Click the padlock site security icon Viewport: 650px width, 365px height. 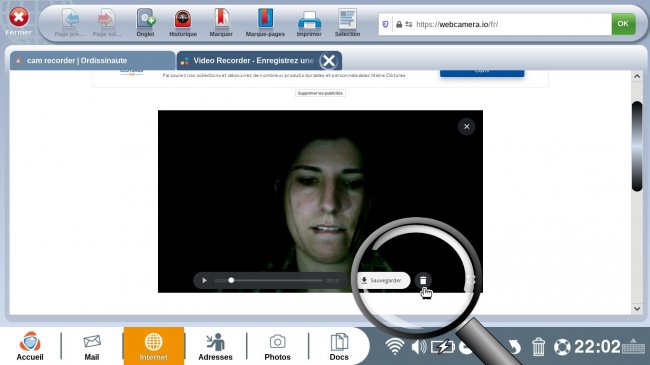click(x=399, y=24)
